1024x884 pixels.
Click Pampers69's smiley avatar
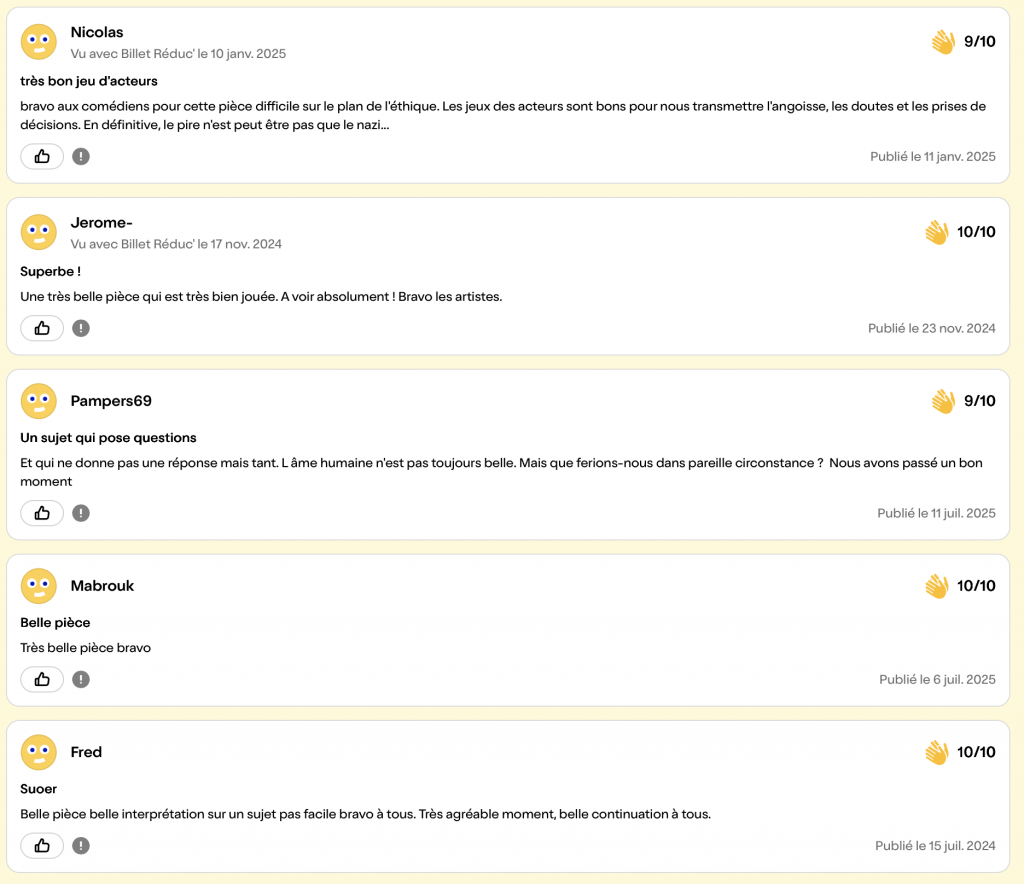tap(39, 401)
